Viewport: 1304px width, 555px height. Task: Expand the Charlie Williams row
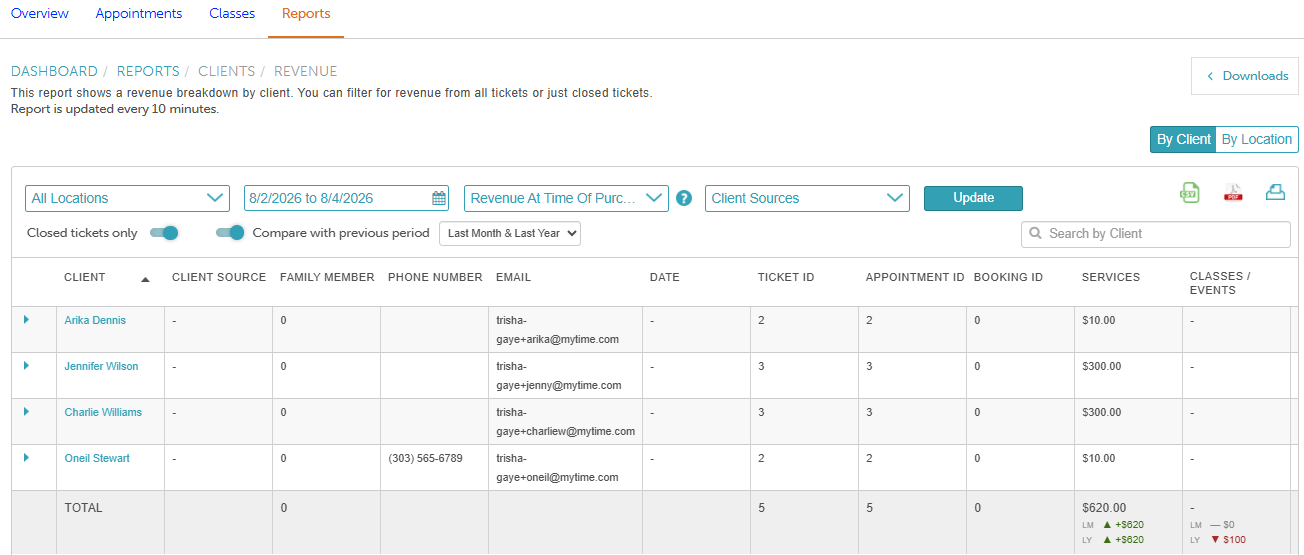tap(26, 412)
